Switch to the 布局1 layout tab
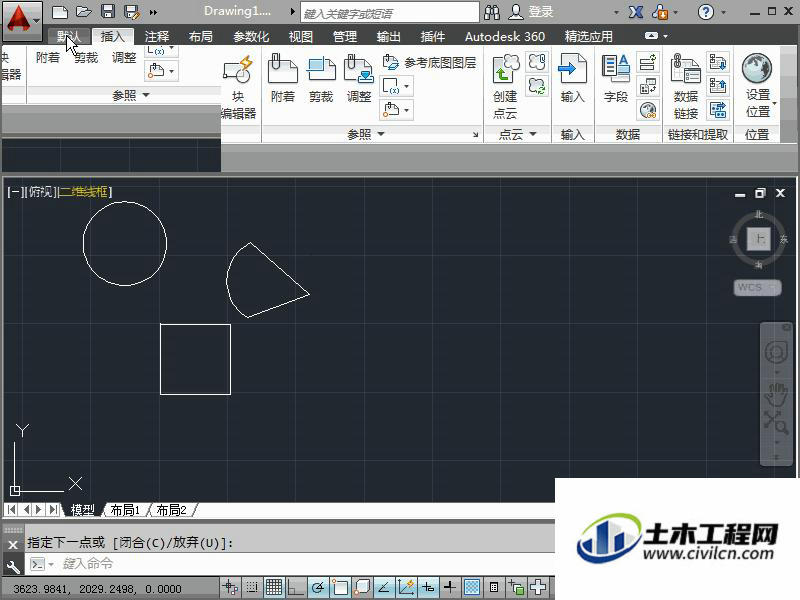800x600 pixels. pyautogui.click(x=125, y=510)
